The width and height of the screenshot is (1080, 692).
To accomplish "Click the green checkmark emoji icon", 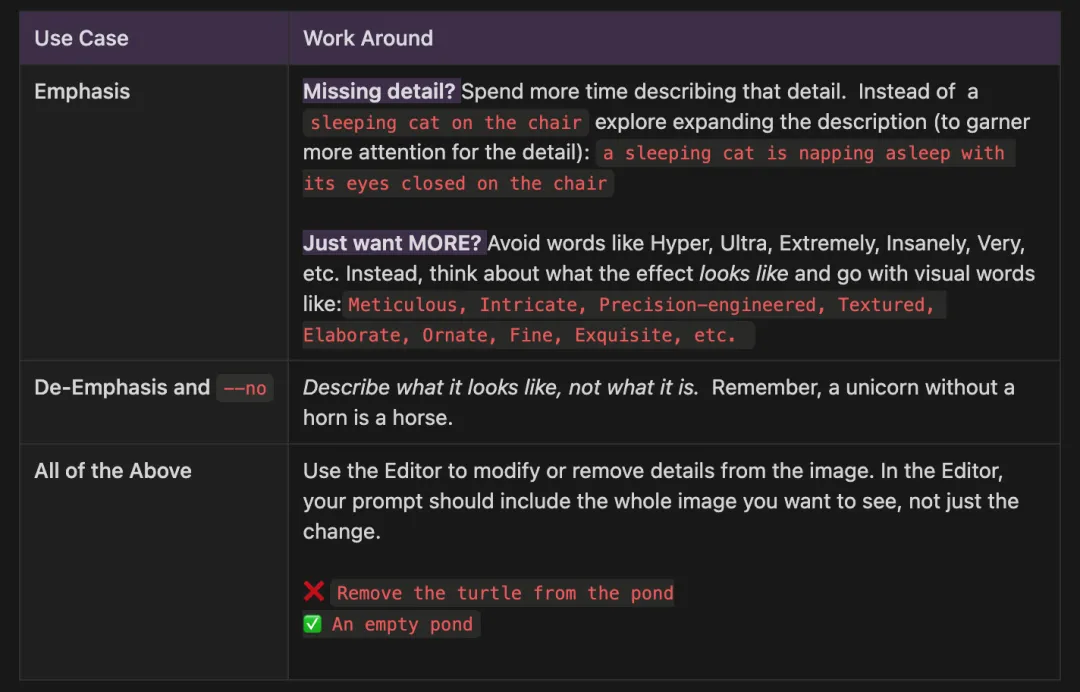I will tap(313, 624).
